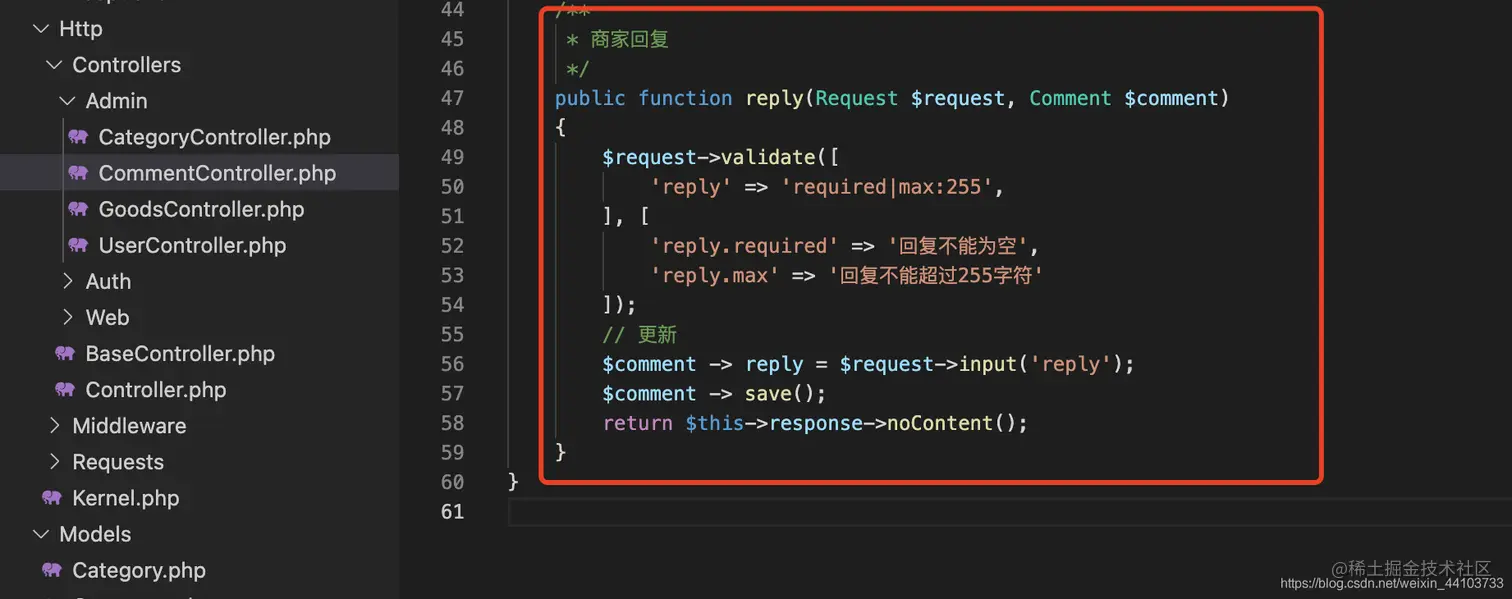This screenshot has width=1512, height=599.
Task: Select the Middleware folder label
Action: coord(129,425)
